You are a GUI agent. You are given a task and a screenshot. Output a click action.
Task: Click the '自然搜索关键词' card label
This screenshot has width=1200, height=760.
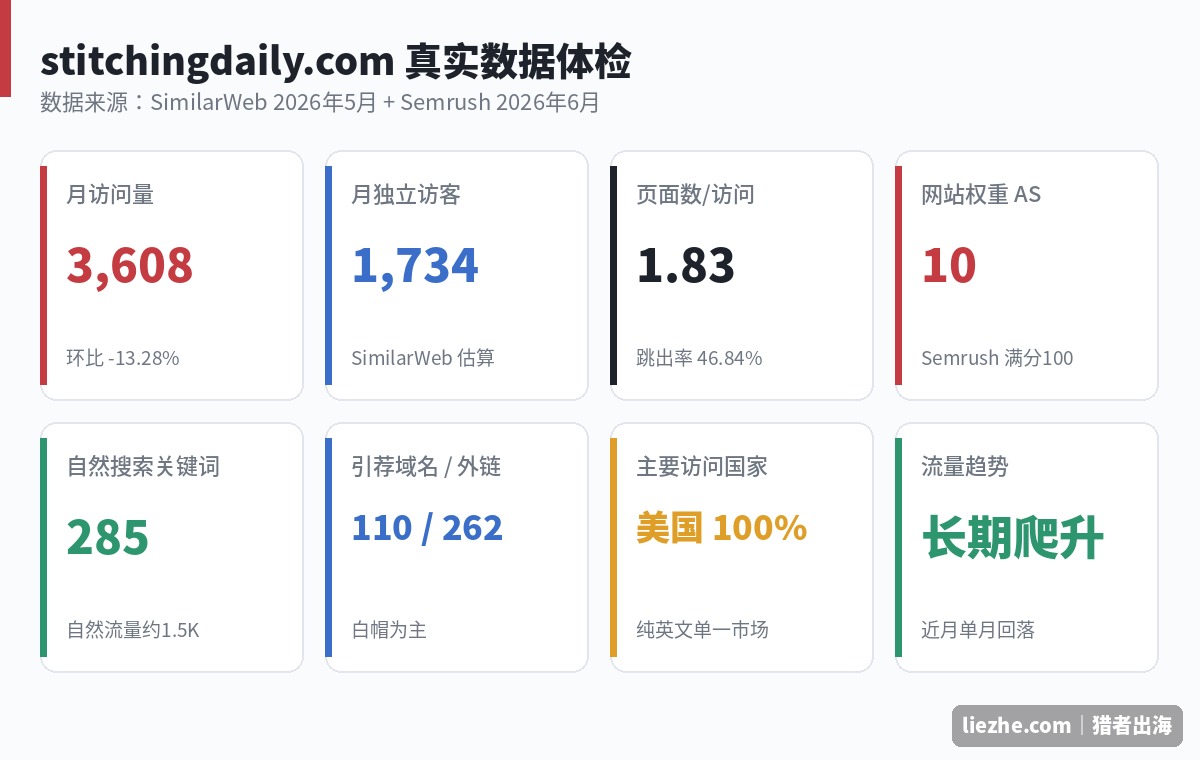tap(143, 466)
